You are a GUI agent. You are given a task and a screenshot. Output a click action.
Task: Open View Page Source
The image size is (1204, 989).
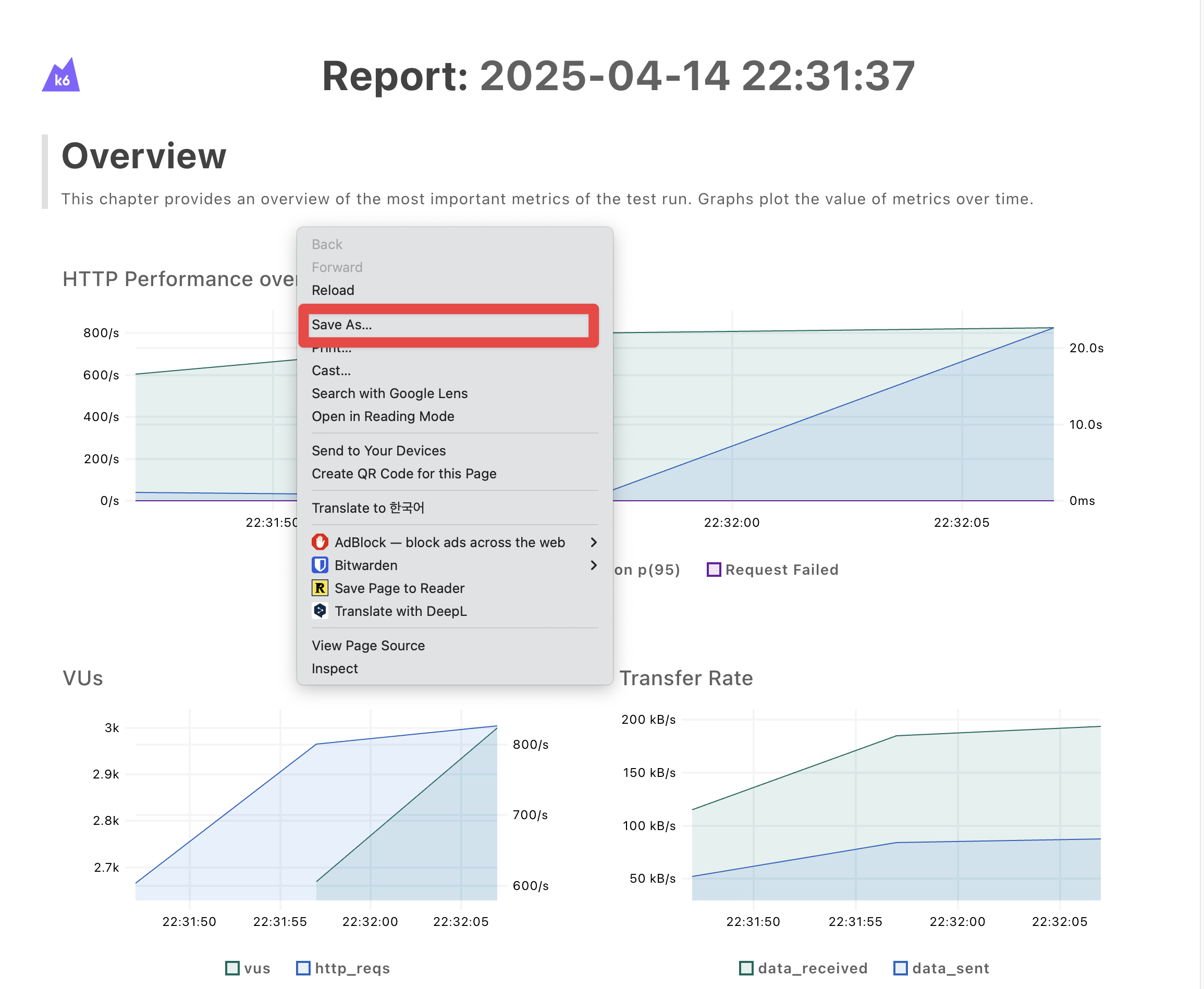(368, 646)
